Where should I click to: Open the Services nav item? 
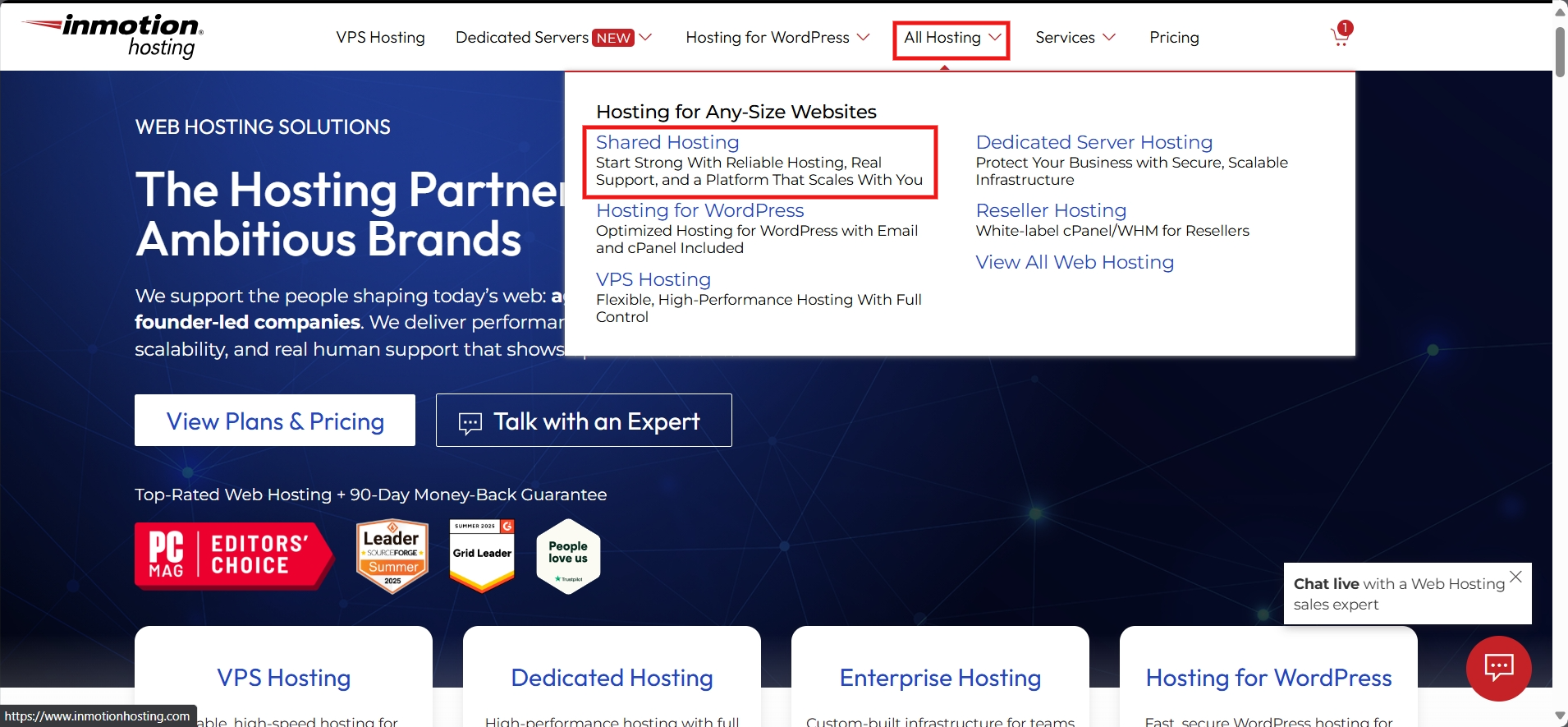tap(1065, 37)
